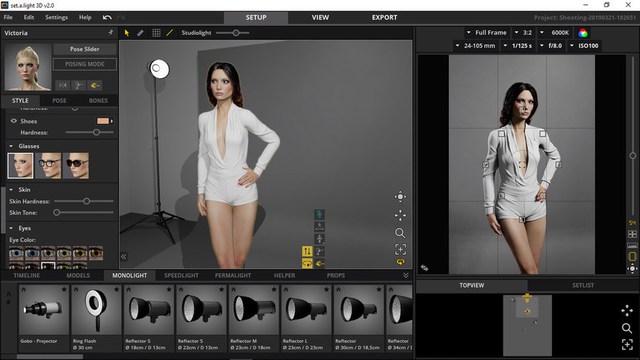640x360 pixels.
Task: Switch to the SETLIST tab
Action: [582, 285]
